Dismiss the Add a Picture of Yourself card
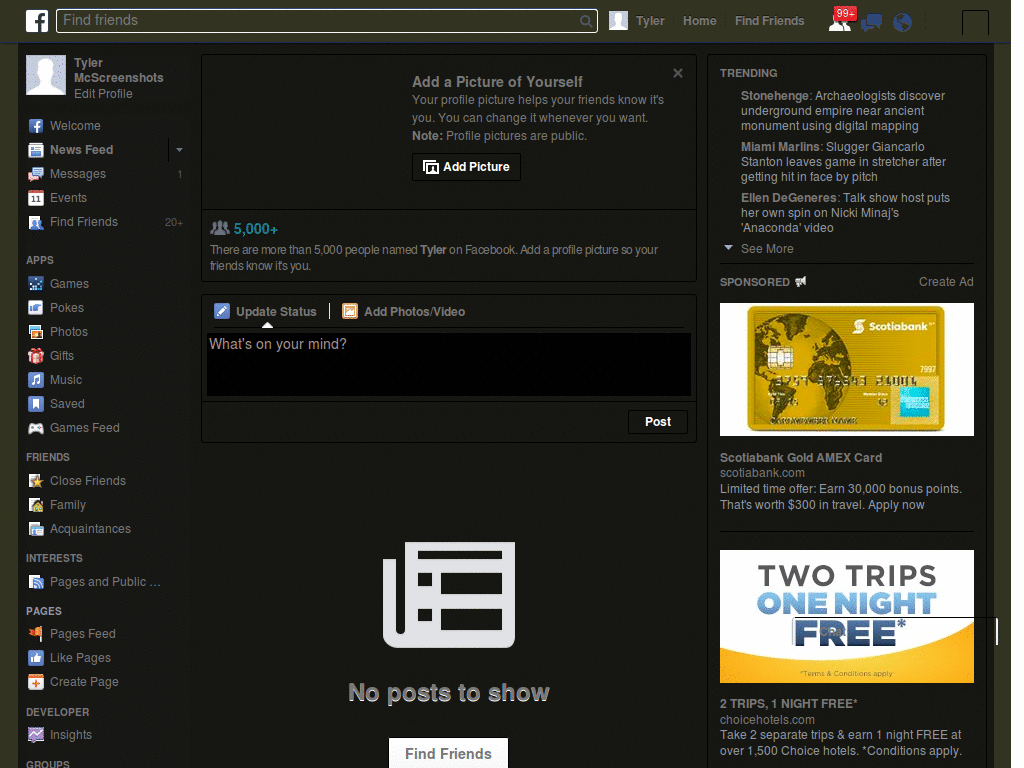Screen dimensions: 1024x768 pyautogui.click(x=678, y=73)
